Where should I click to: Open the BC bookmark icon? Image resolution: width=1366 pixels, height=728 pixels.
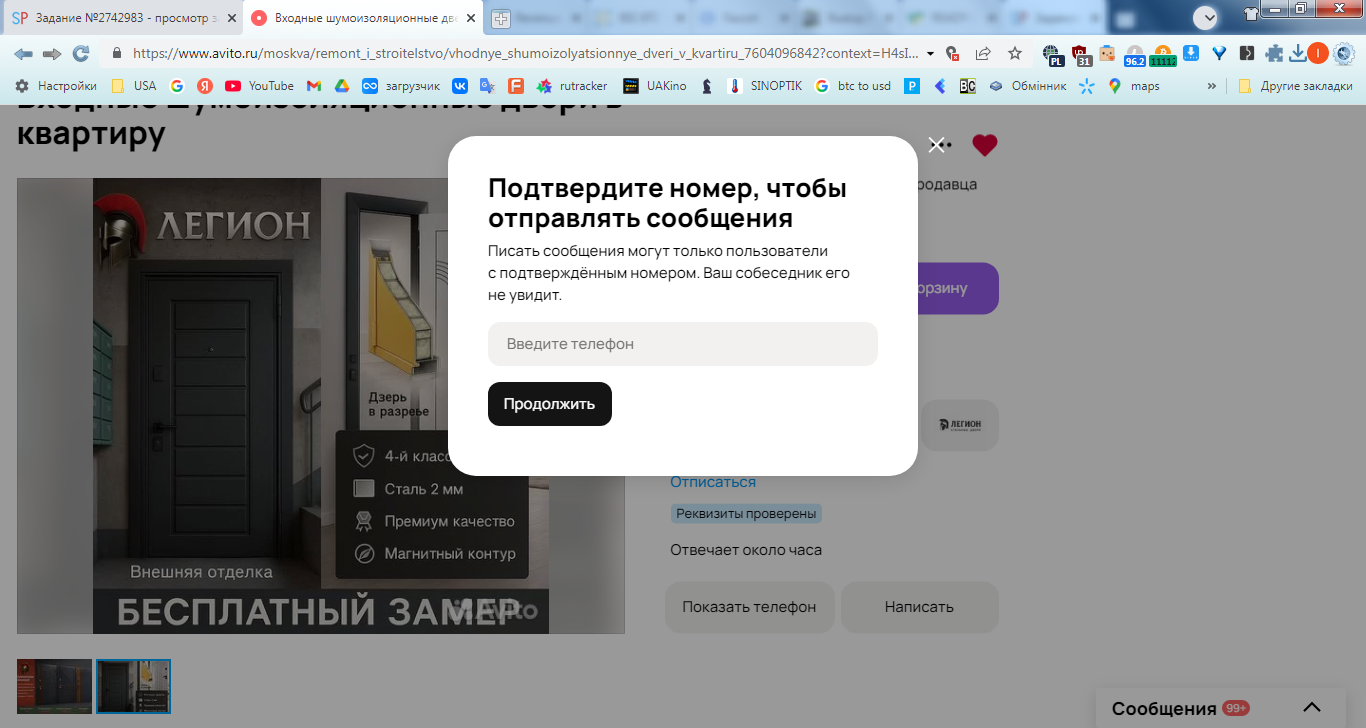pos(967,86)
